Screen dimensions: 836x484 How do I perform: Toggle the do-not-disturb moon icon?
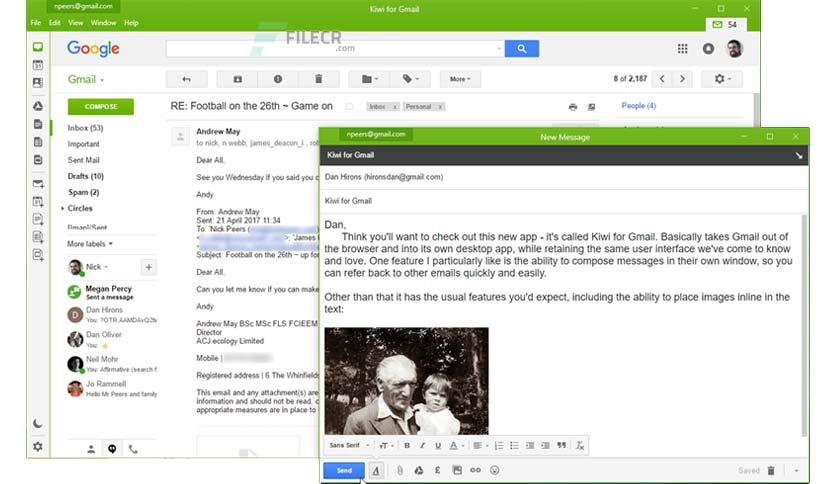pyautogui.click(x=38, y=423)
